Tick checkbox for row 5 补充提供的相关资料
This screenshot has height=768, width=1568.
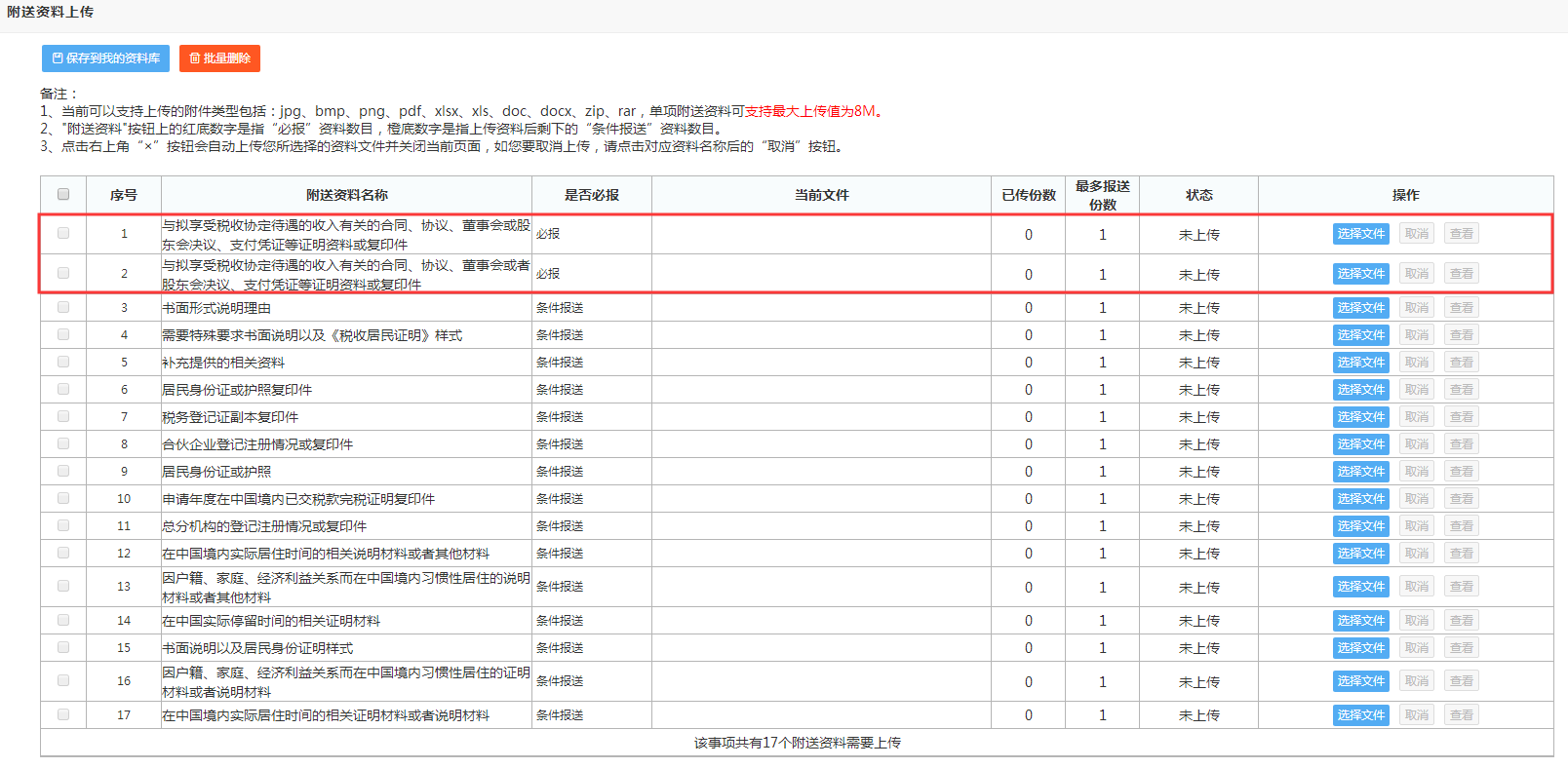[x=63, y=362]
